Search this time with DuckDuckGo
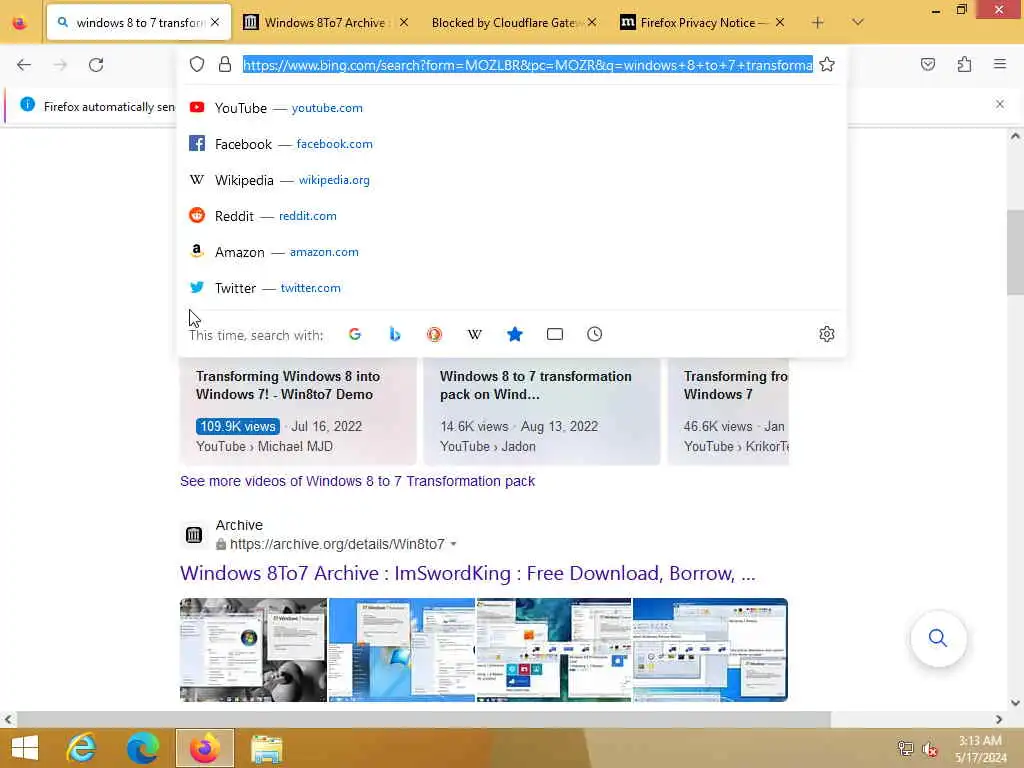 [x=434, y=334]
